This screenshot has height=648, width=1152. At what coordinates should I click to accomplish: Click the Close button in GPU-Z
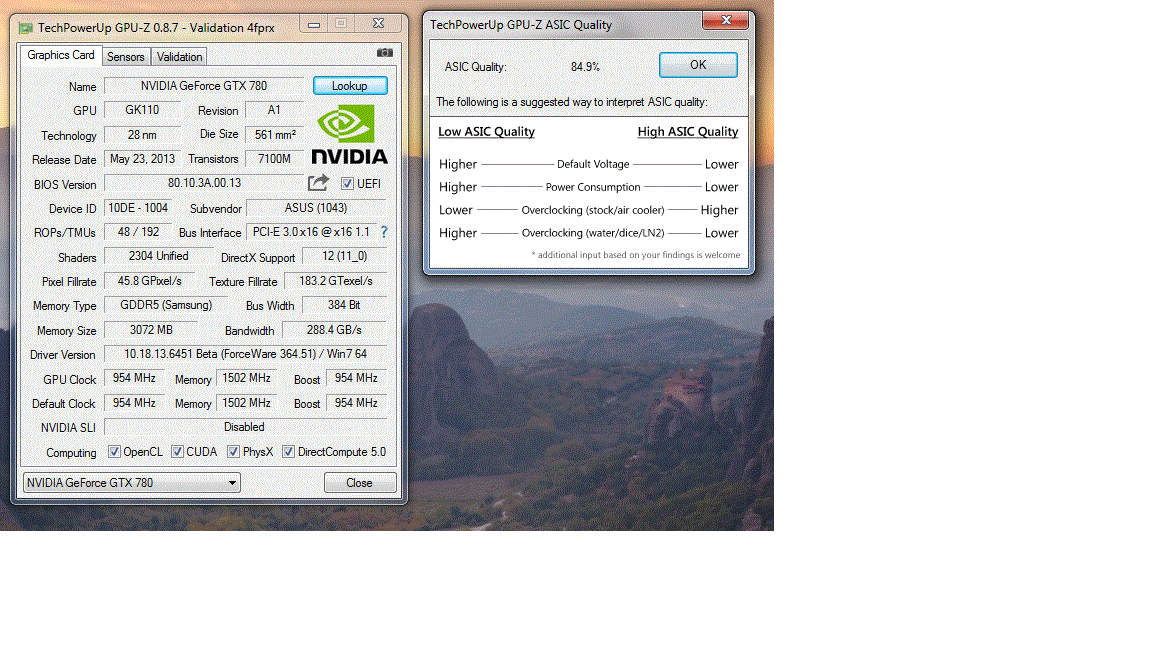[x=360, y=483]
